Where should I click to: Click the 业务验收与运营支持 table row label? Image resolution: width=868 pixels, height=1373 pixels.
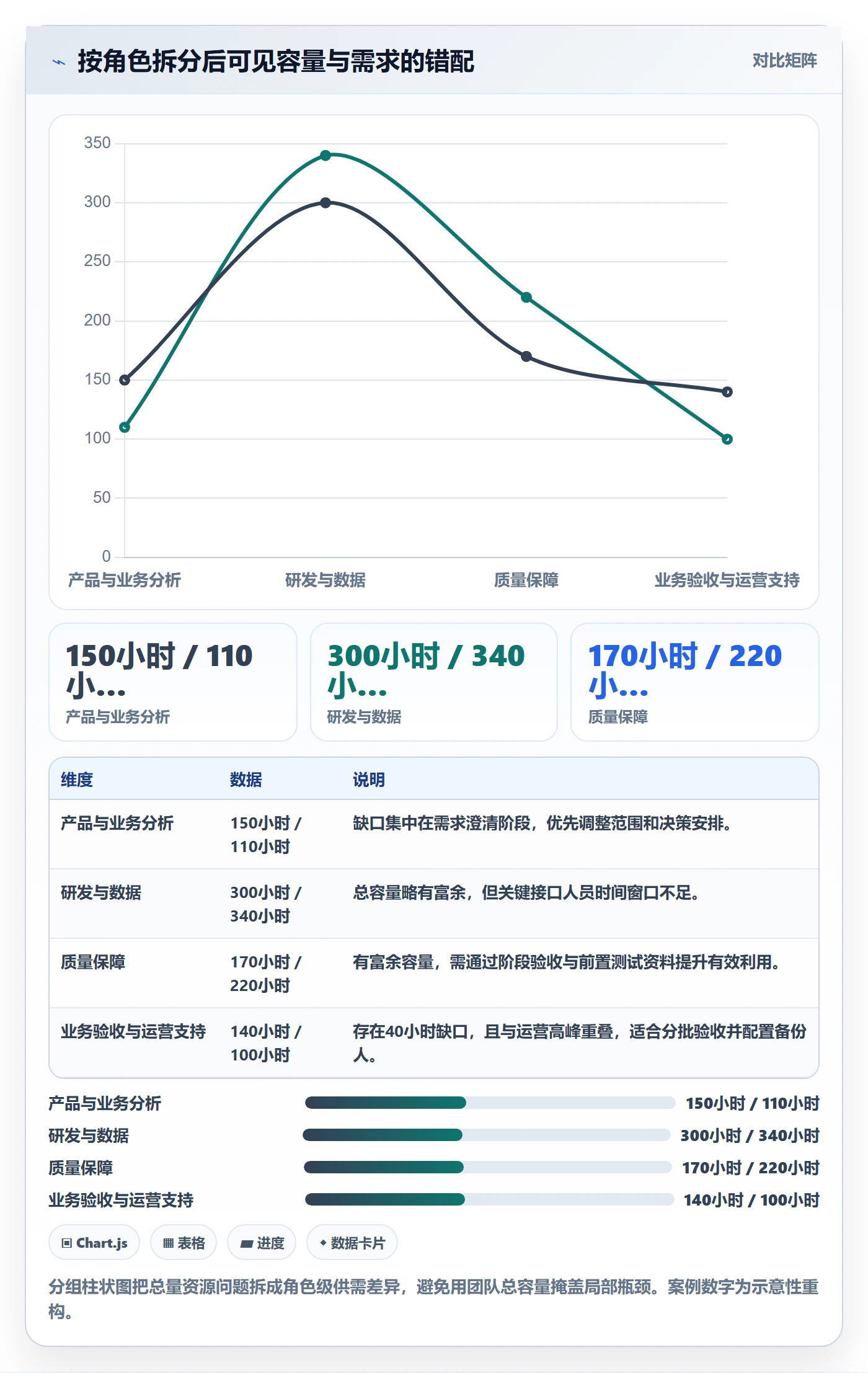133,1031
